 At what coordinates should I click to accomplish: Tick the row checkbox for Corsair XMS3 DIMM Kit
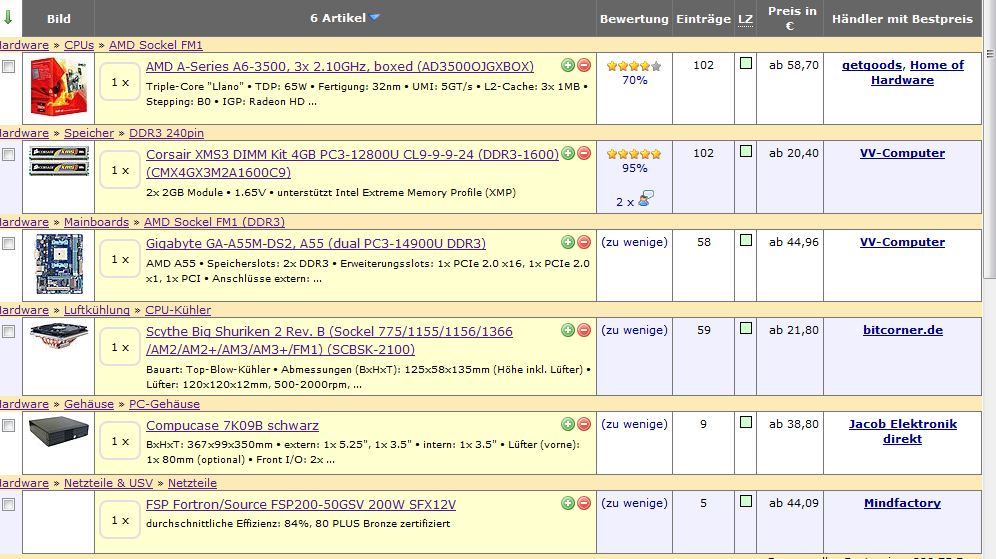click(x=8, y=154)
